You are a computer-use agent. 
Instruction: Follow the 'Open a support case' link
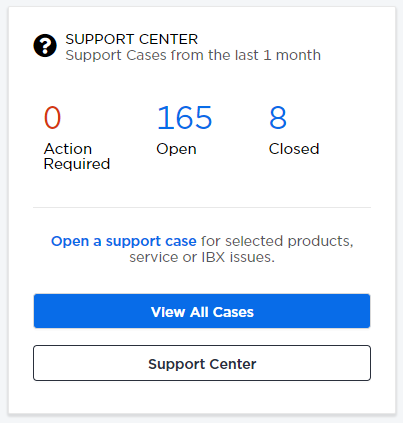124,241
